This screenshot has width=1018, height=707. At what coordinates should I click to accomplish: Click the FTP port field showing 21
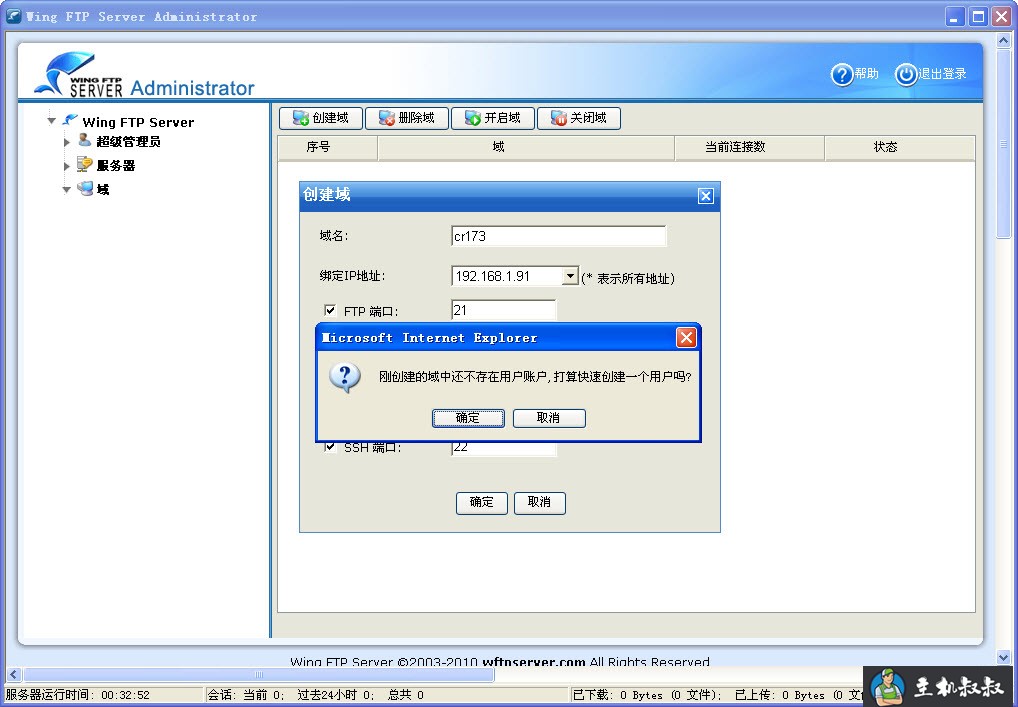pos(504,310)
